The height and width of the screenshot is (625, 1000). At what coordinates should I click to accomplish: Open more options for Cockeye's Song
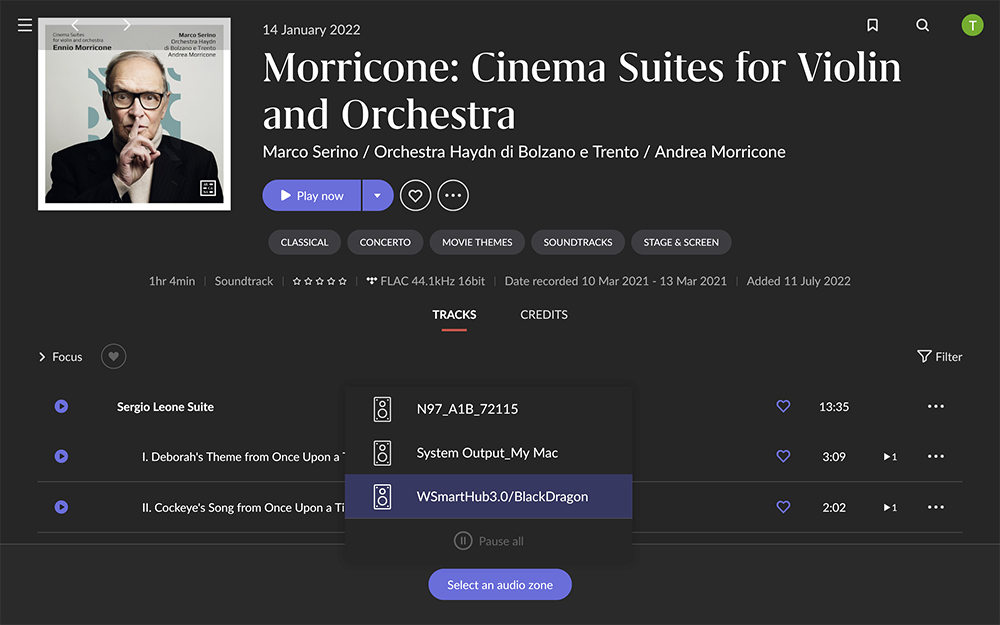pos(936,507)
